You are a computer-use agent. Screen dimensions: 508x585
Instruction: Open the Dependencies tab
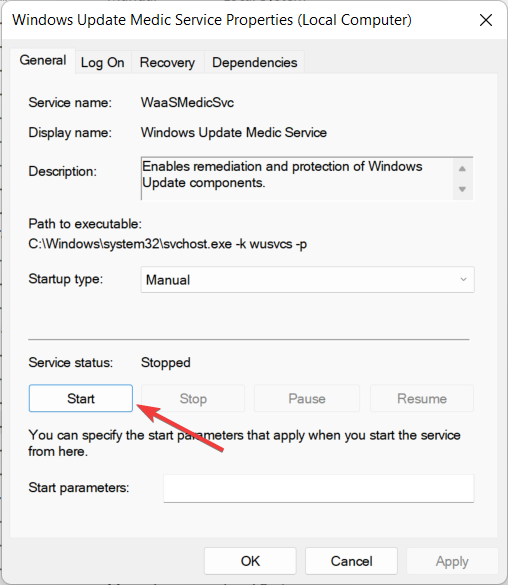click(254, 62)
